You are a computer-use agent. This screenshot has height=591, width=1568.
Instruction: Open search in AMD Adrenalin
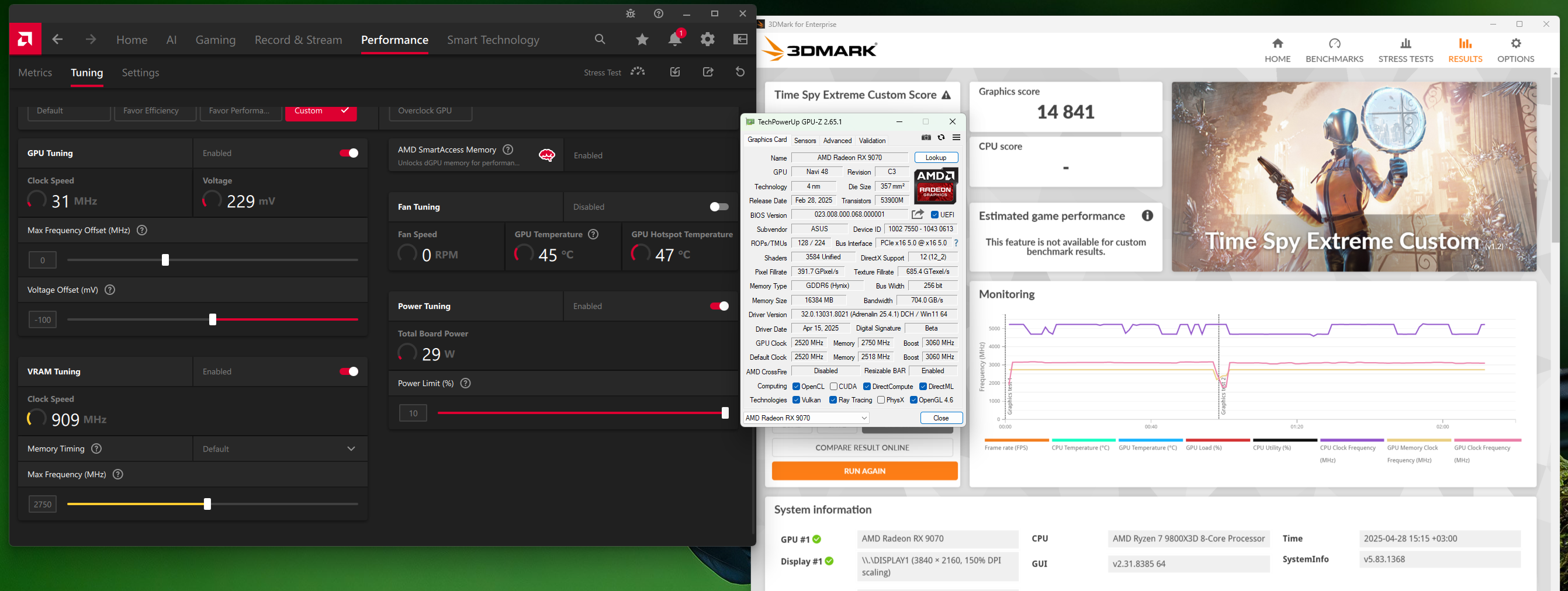(600, 40)
